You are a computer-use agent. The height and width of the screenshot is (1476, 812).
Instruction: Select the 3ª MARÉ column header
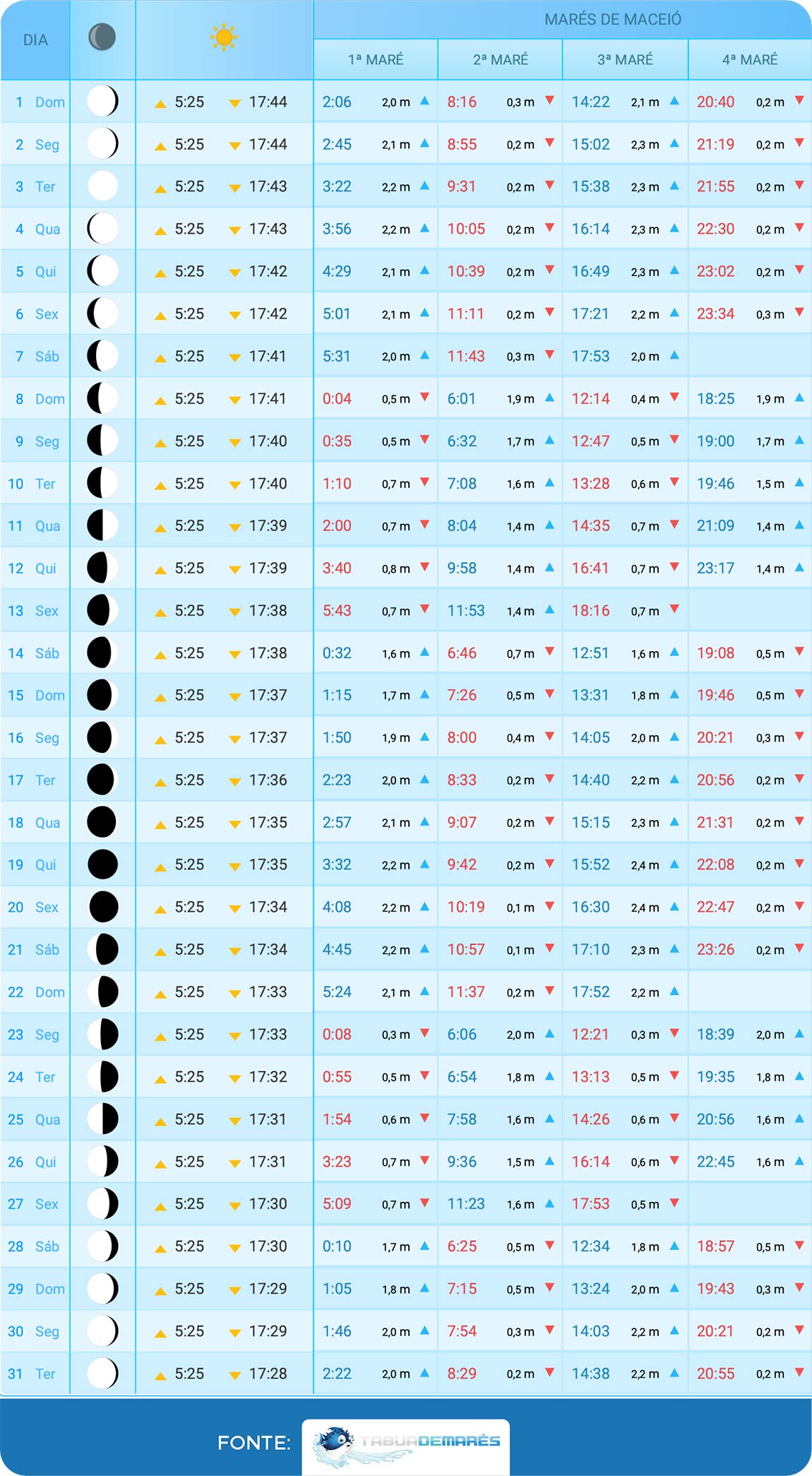point(625,60)
